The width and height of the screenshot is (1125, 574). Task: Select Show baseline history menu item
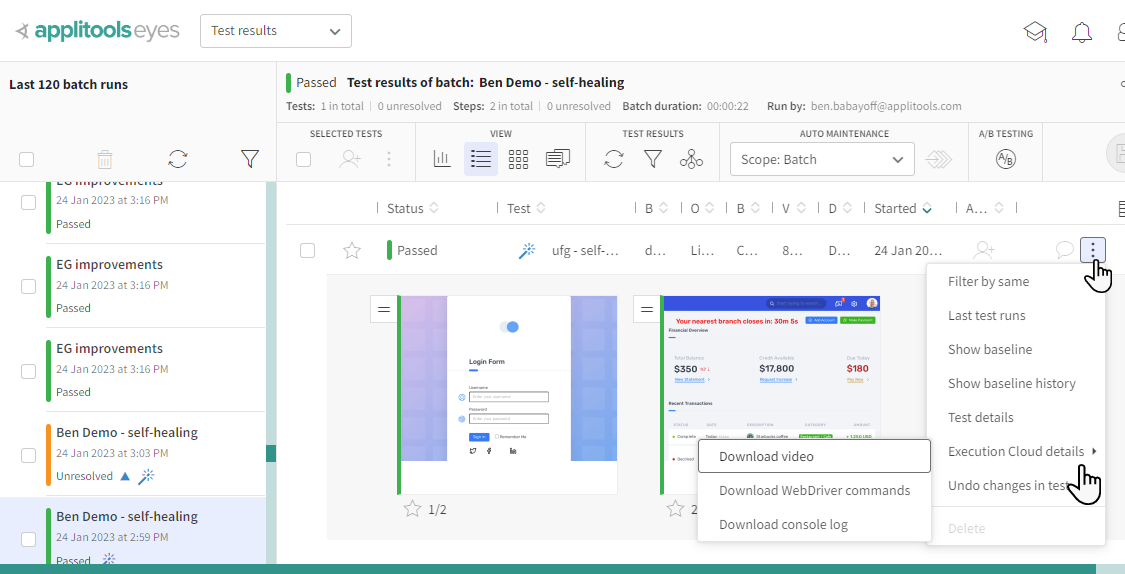pos(1011,383)
